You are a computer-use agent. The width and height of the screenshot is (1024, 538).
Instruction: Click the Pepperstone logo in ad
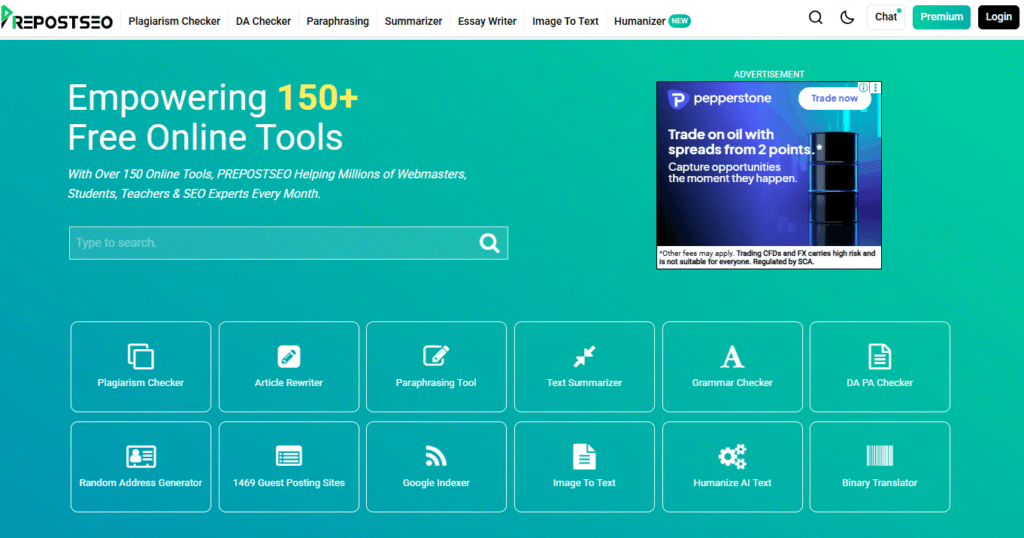[x=720, y=99]
